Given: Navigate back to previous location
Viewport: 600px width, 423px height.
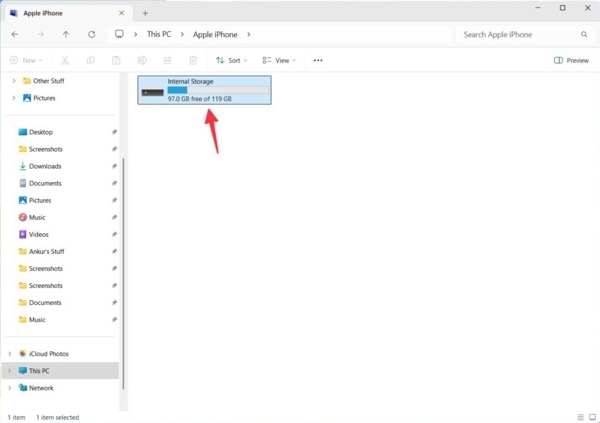Looking at the screenshot, I should point(15,34).
